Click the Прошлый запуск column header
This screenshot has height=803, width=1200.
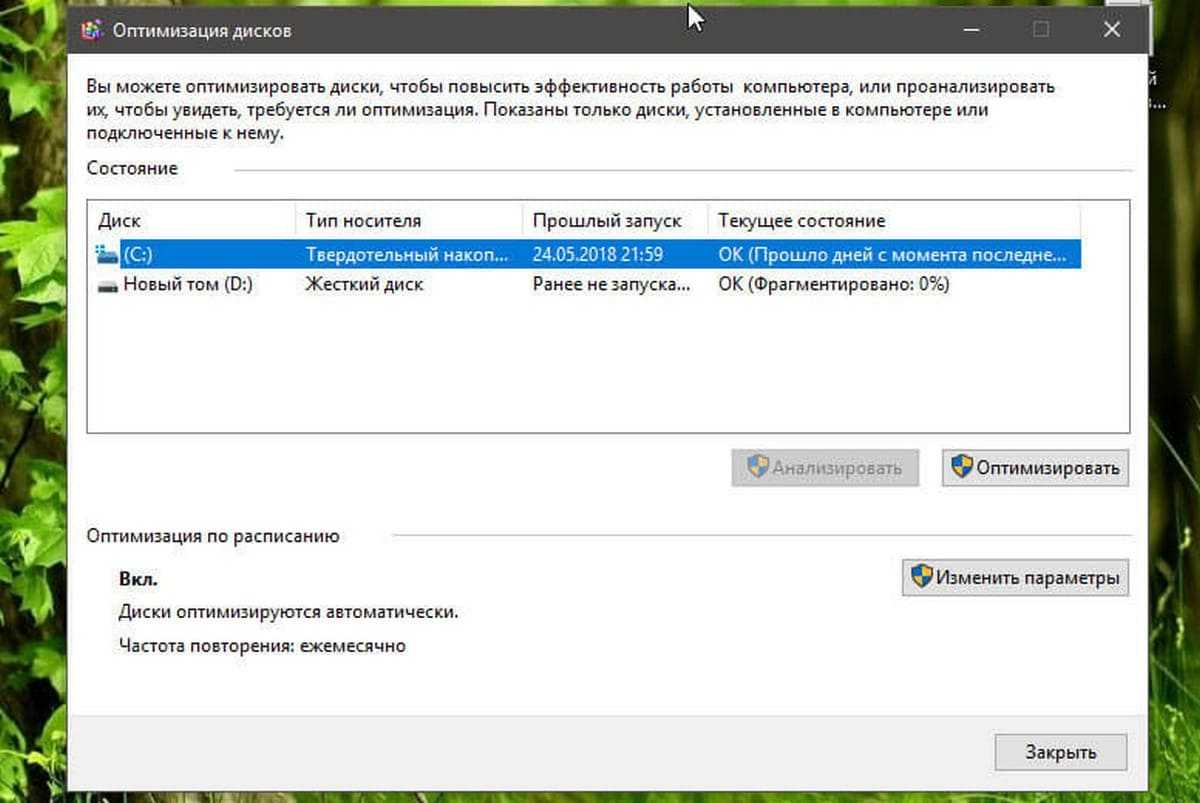point(614,220)
